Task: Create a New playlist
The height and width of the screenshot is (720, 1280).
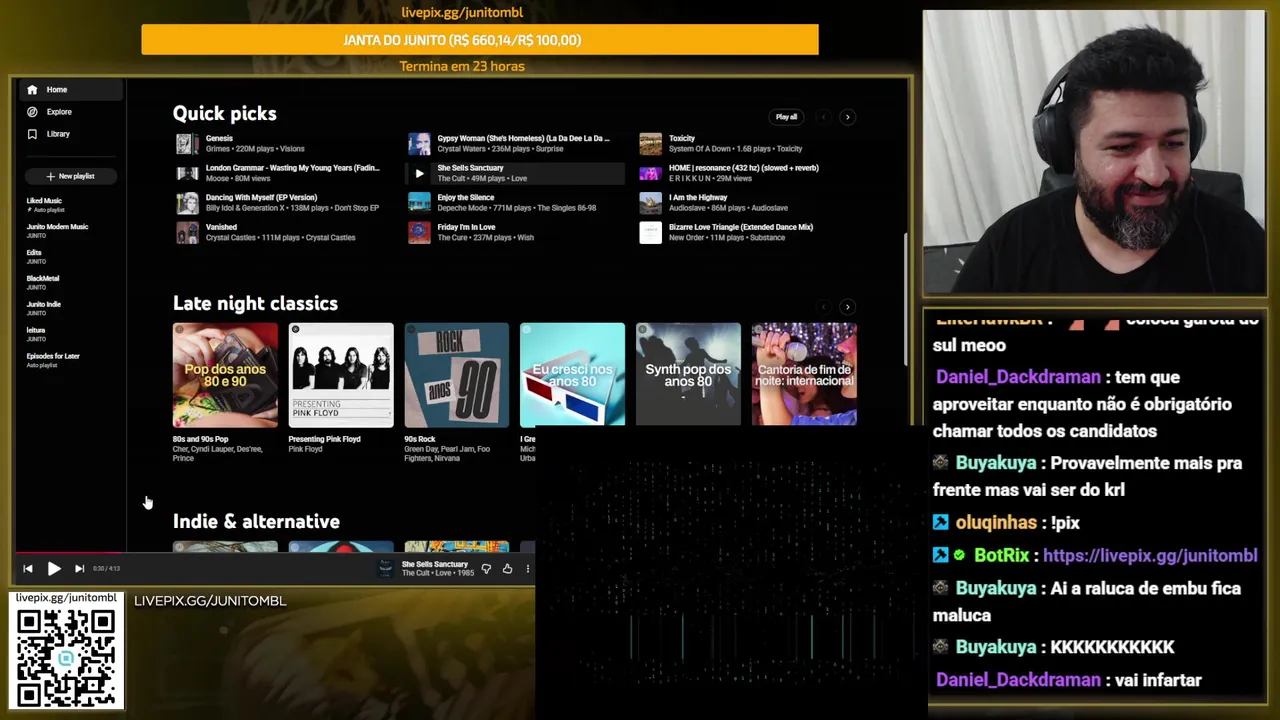Action: pos(70,176)
